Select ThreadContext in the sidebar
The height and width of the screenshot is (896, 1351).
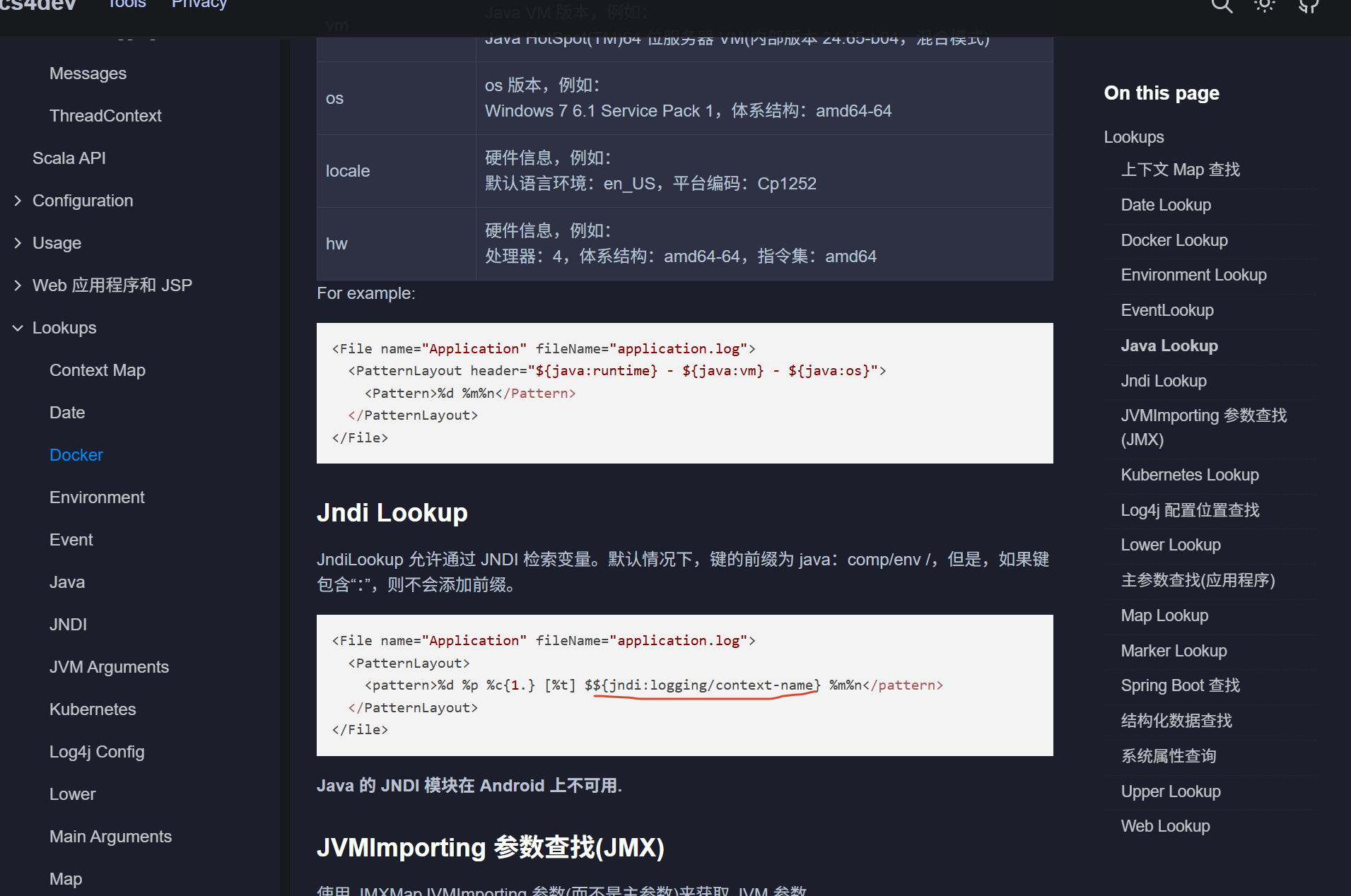(x=105, y=116)
